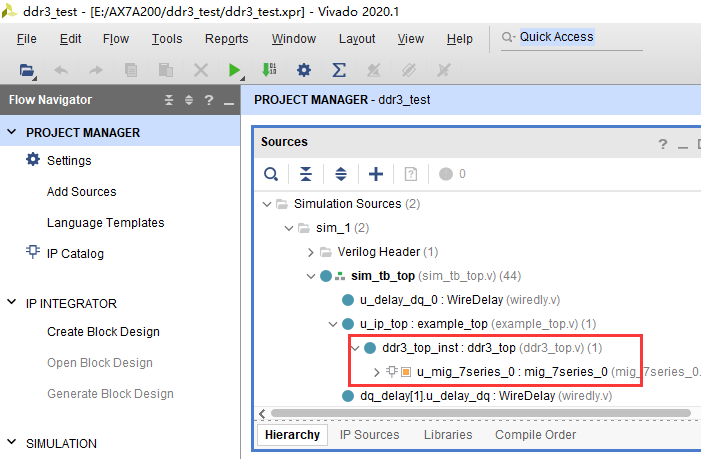Click the Sources panel search icon
701x459 pixels.
click(271, 174)
